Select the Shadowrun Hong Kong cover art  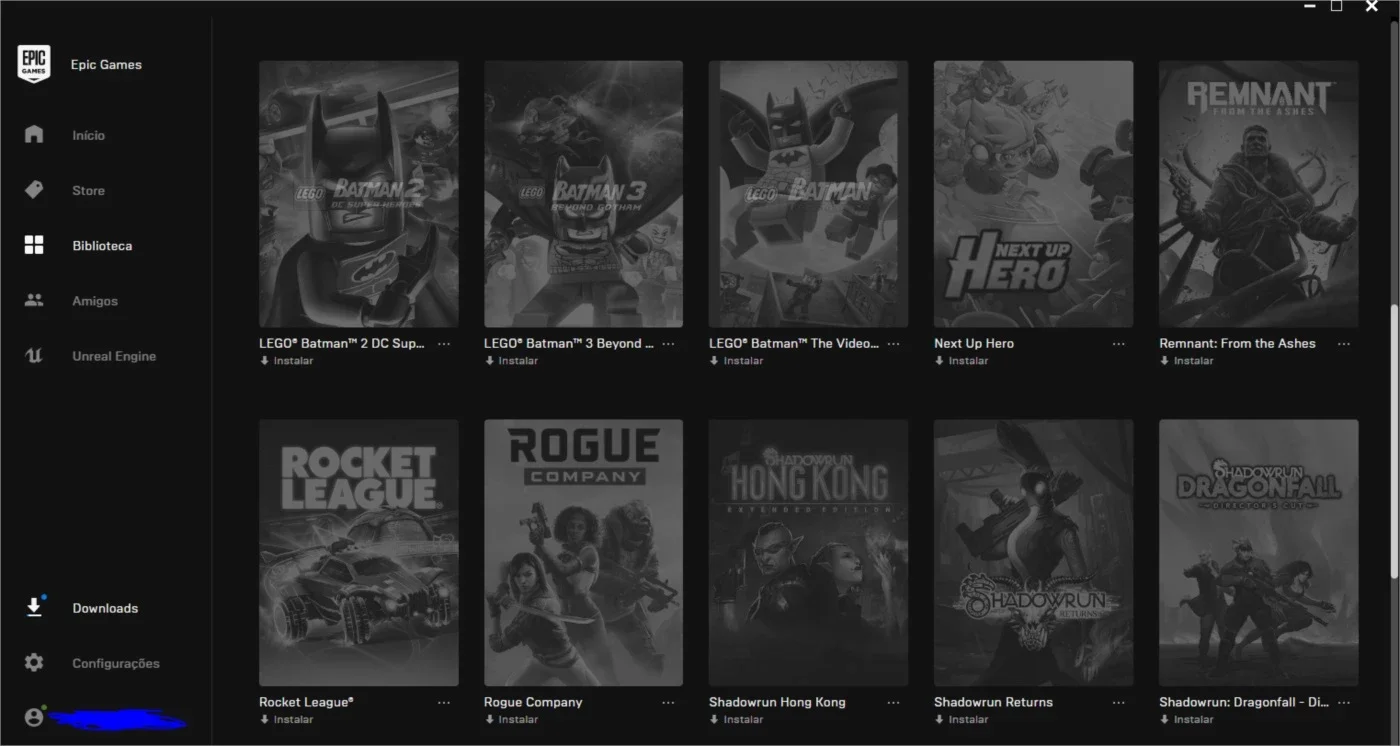pyautogui.click(x=809, y=552)
